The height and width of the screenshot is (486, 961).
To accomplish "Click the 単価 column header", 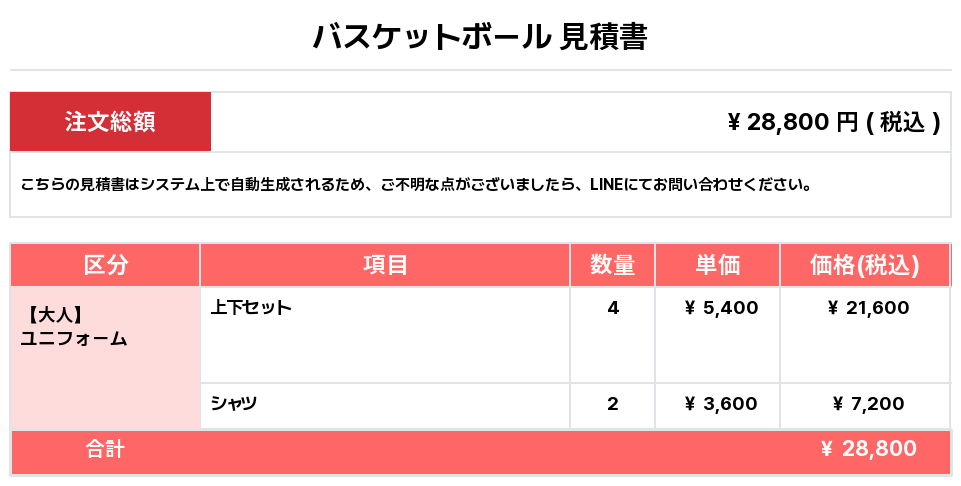I will point(717,265).
